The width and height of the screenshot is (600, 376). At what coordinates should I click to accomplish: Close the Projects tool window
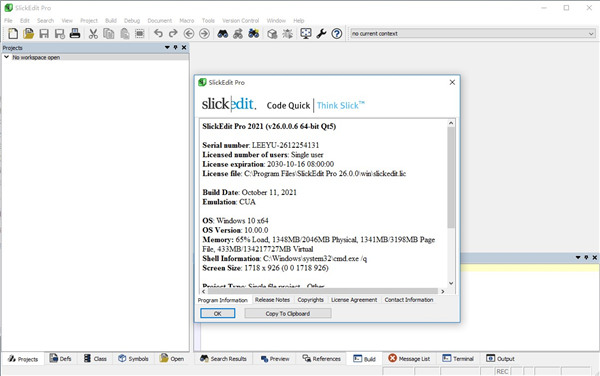(x=184, y=47)
